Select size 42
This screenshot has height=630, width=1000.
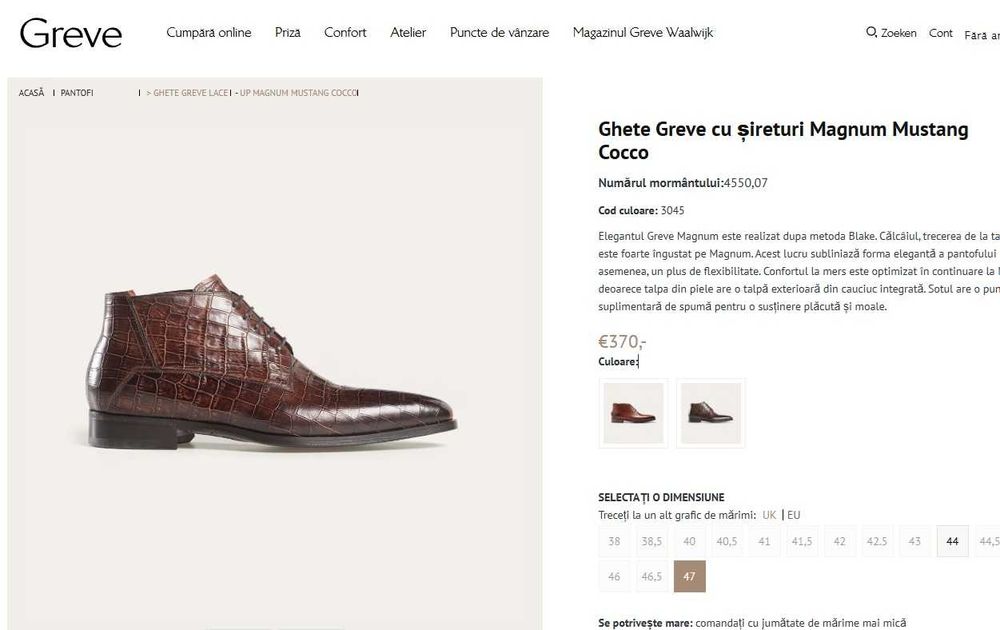pos(839,541)
